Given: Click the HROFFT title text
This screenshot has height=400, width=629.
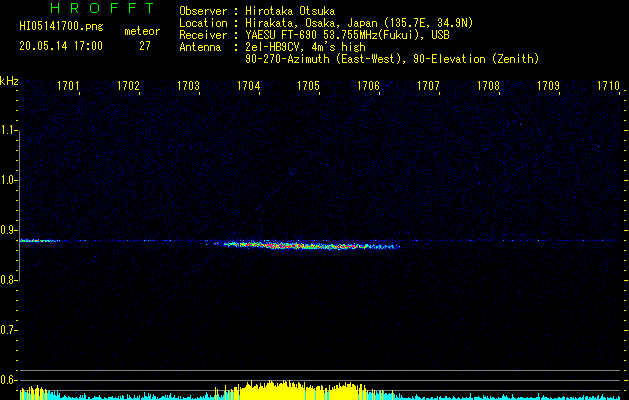Looking at the screenshot, I should click(x=102, y=8).
